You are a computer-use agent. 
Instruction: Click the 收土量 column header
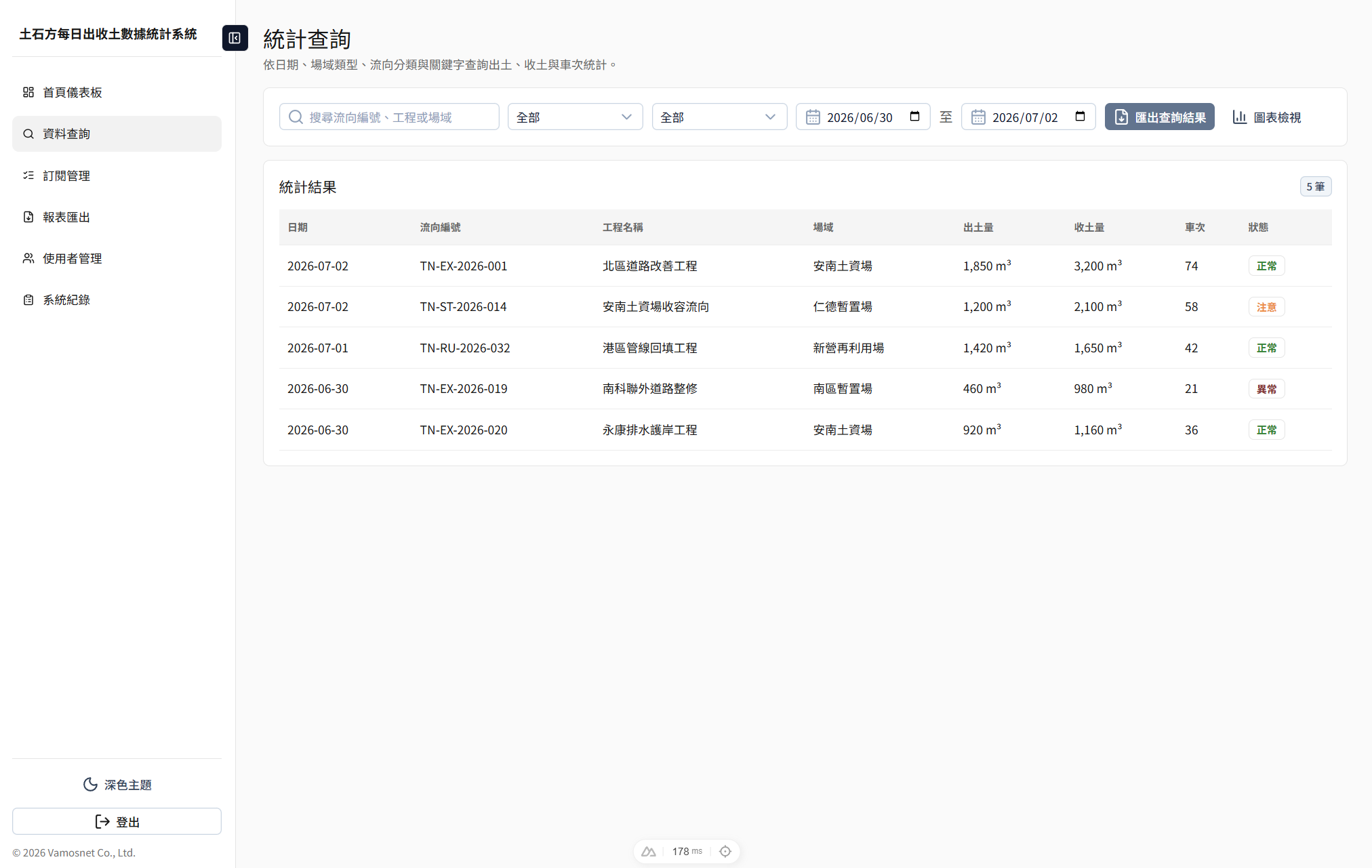click(1089, 228)
